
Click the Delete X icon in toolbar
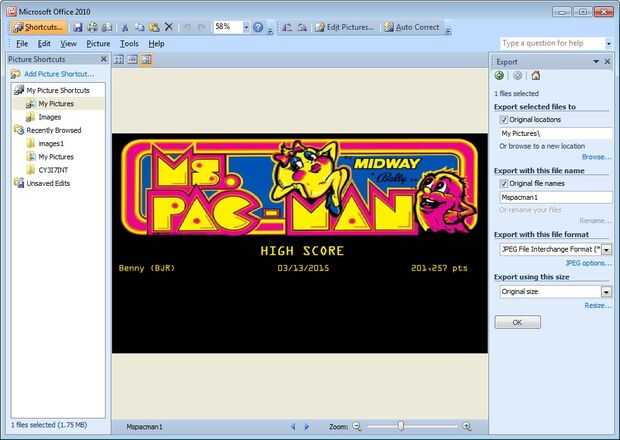168,27
